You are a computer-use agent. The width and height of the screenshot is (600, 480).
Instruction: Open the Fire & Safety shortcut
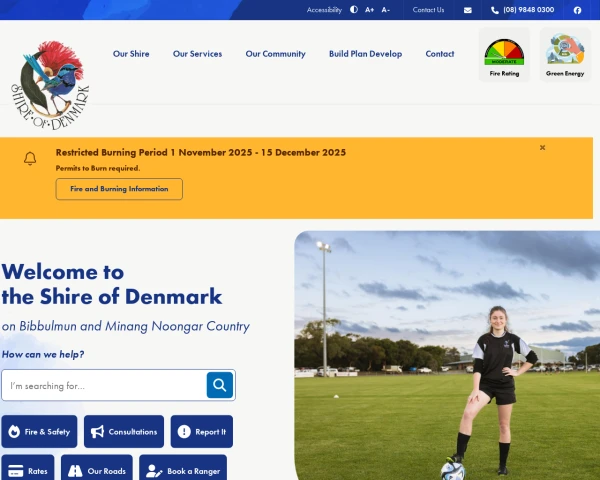pyautogui.click(x=39, y=431)
